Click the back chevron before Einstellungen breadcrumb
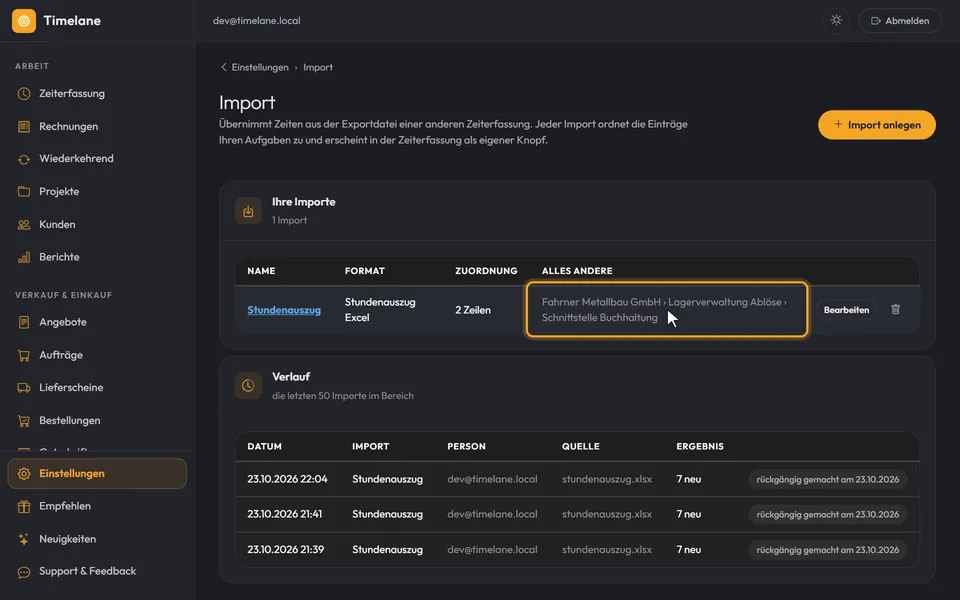960x600 pixels. click(x=223, y=67)
